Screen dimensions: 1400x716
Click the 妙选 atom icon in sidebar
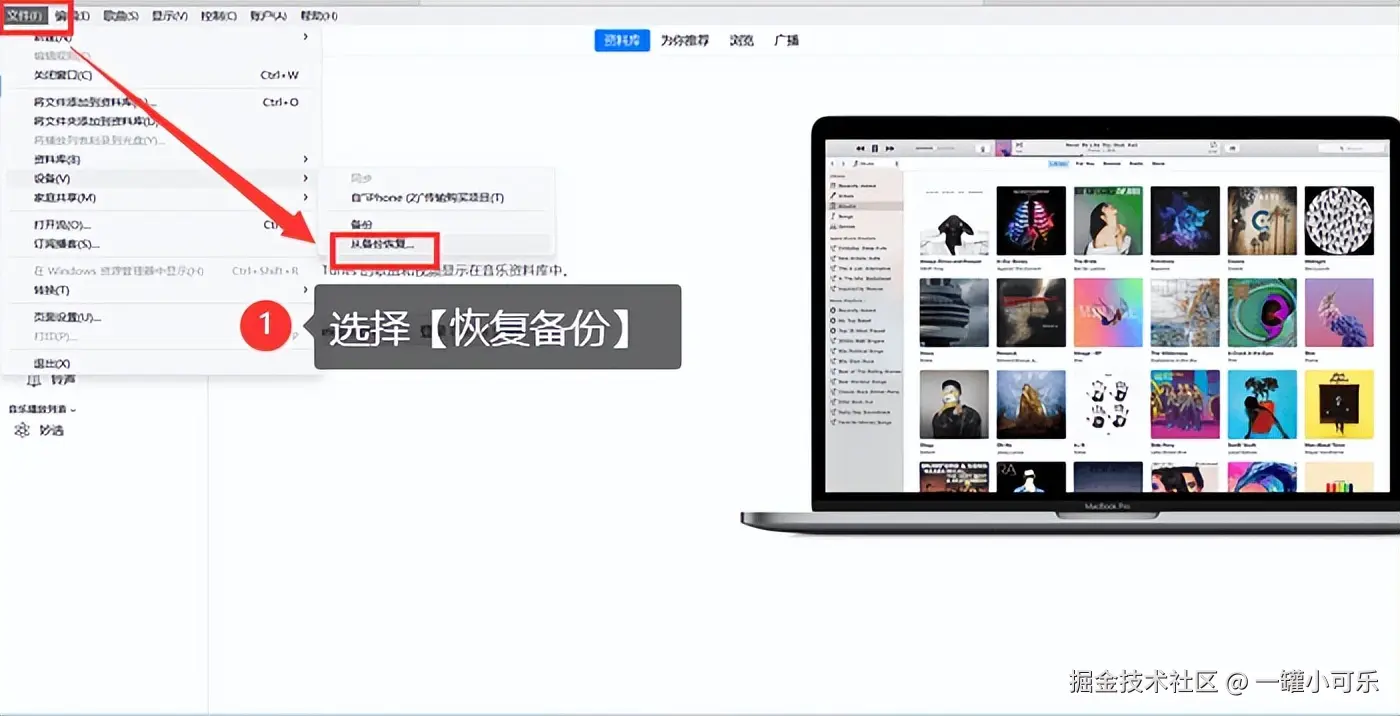22,430
